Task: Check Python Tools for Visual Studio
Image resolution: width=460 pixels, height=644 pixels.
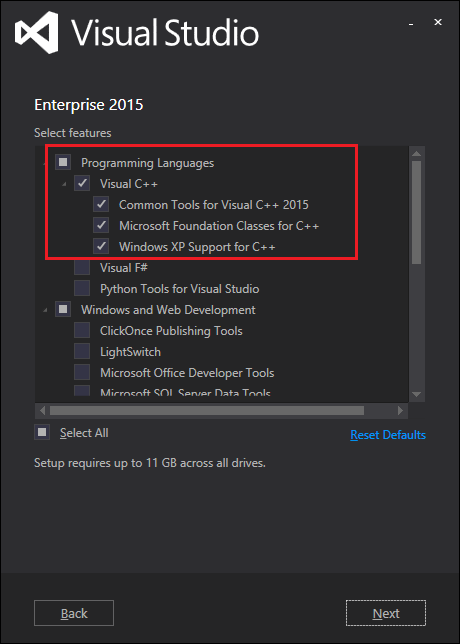Action: (82, 288)
